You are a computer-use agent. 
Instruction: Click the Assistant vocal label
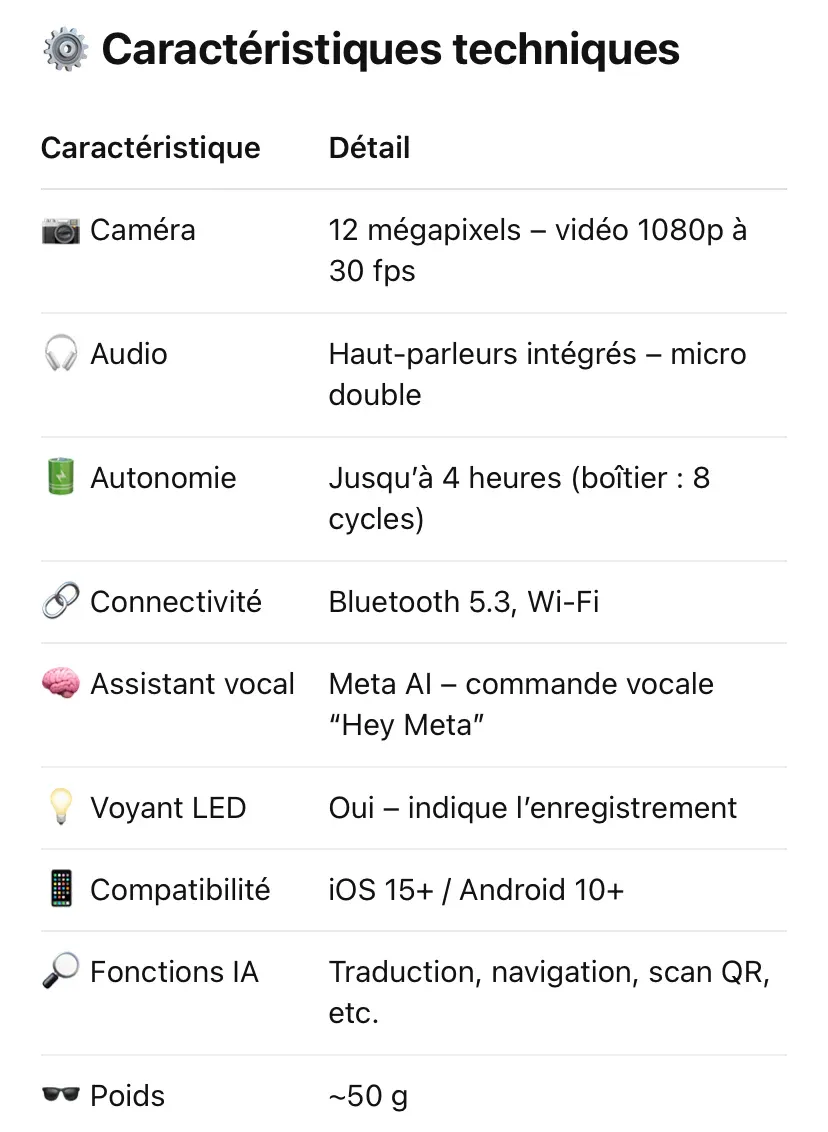click(x=192, y=685)
